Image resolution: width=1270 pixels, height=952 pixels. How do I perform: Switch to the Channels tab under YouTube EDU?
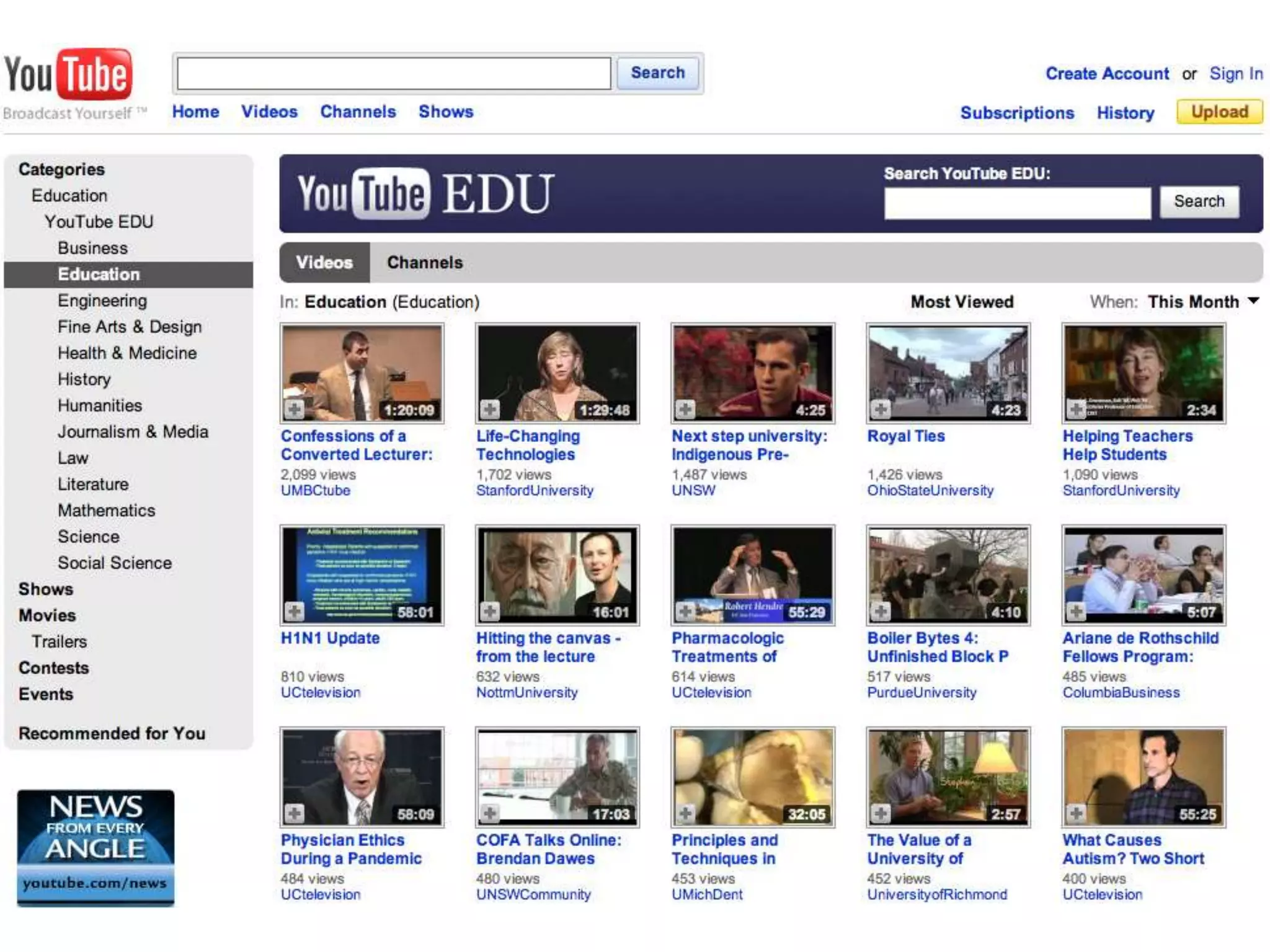[x=425, y=263]
